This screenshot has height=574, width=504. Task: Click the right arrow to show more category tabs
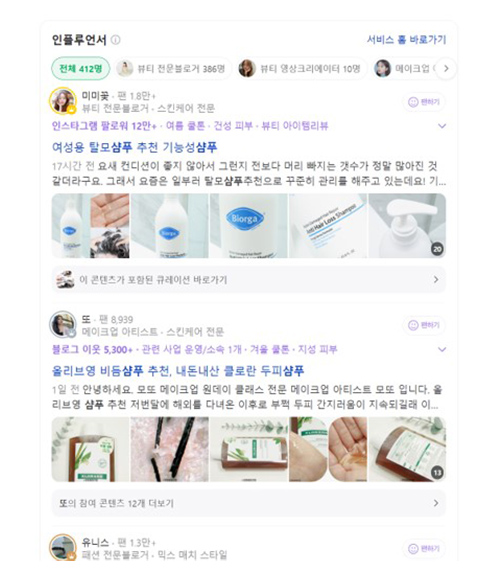point(446,68)
